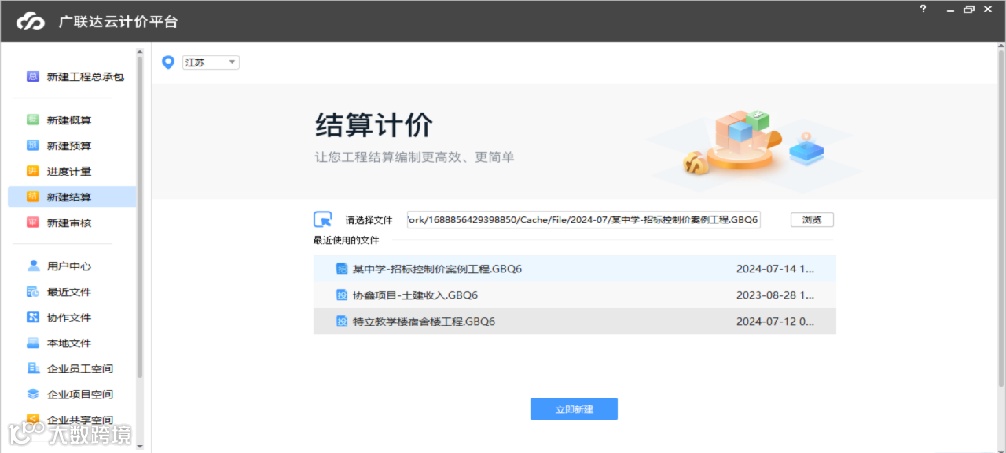The height and width of the screenshot is (453, 1006).
Task: Click the 新建结算 sidebar icon
Action: (x=33, y=196)
